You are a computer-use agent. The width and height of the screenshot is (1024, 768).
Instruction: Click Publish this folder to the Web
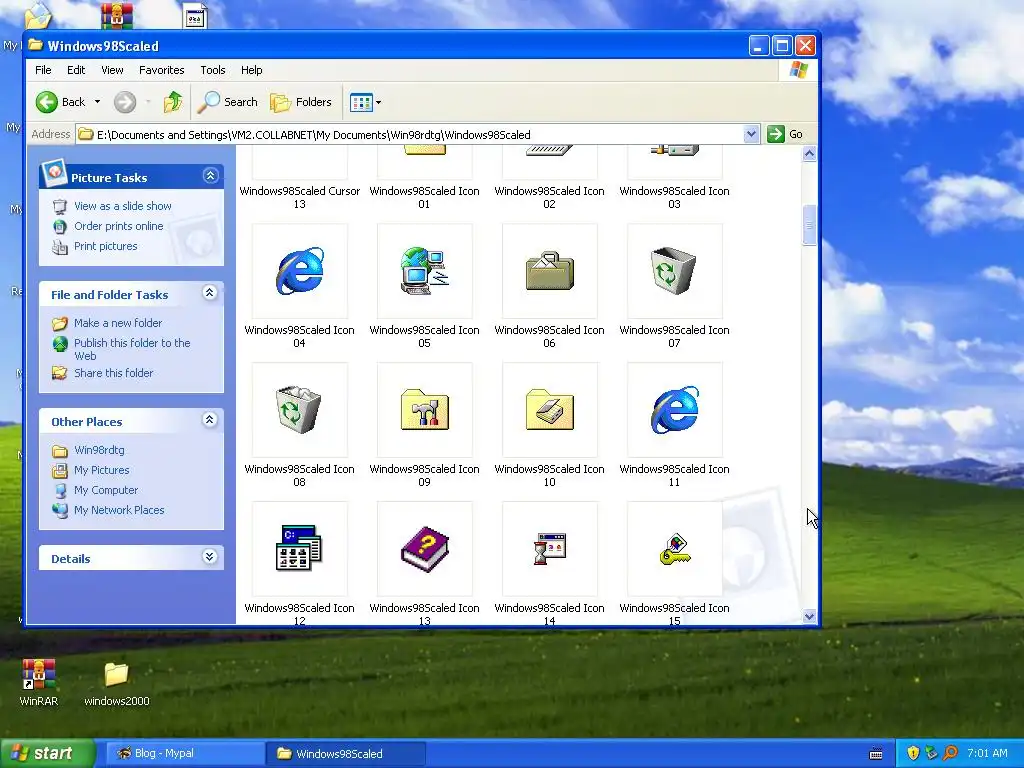click(132, 349)
